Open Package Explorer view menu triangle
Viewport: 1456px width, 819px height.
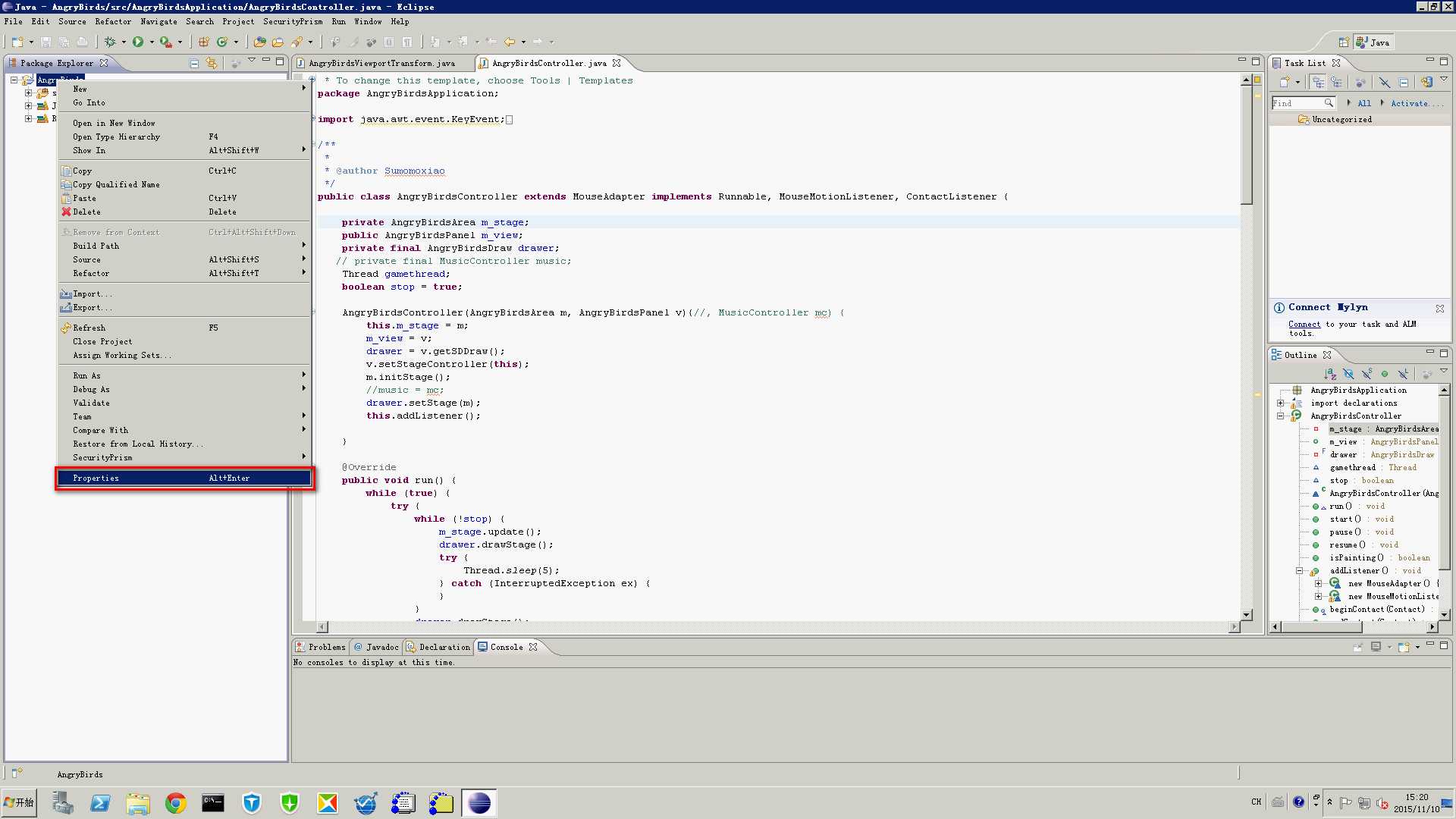pos(251,61)
